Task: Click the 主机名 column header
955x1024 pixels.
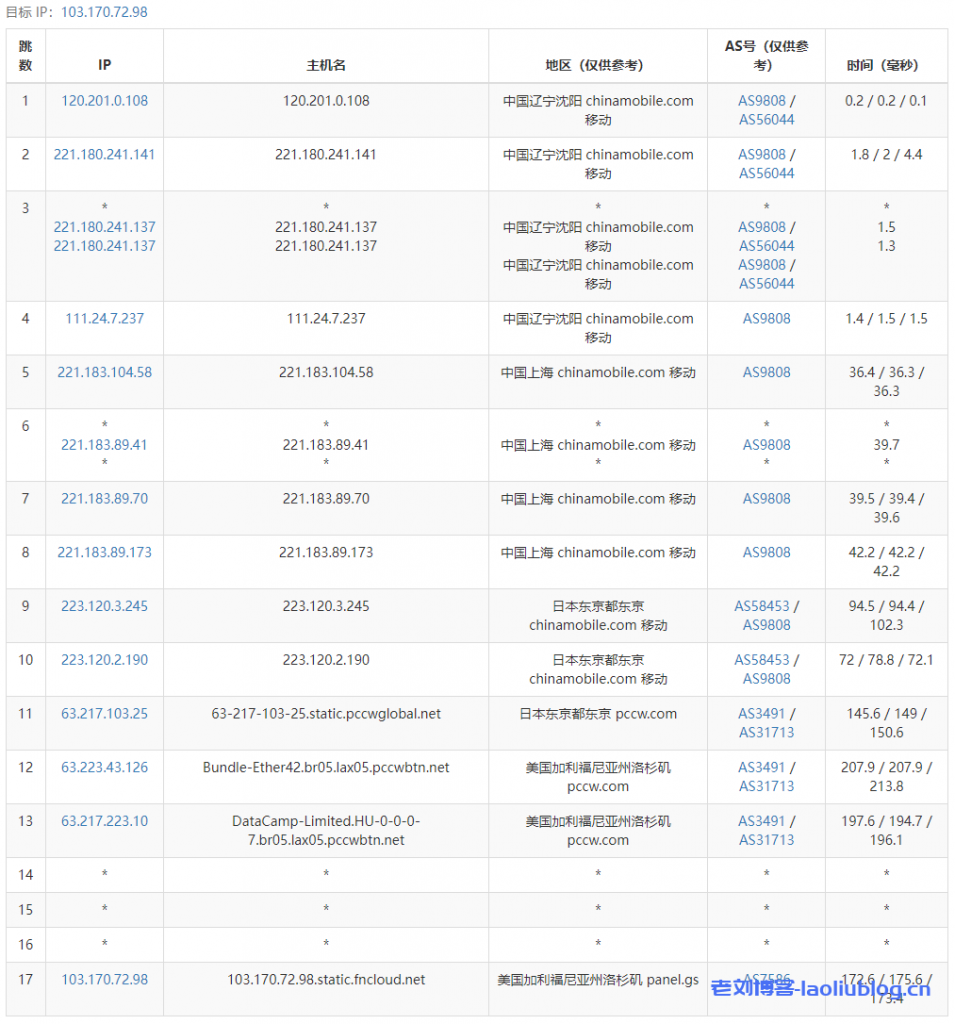Action: (325, 56)
